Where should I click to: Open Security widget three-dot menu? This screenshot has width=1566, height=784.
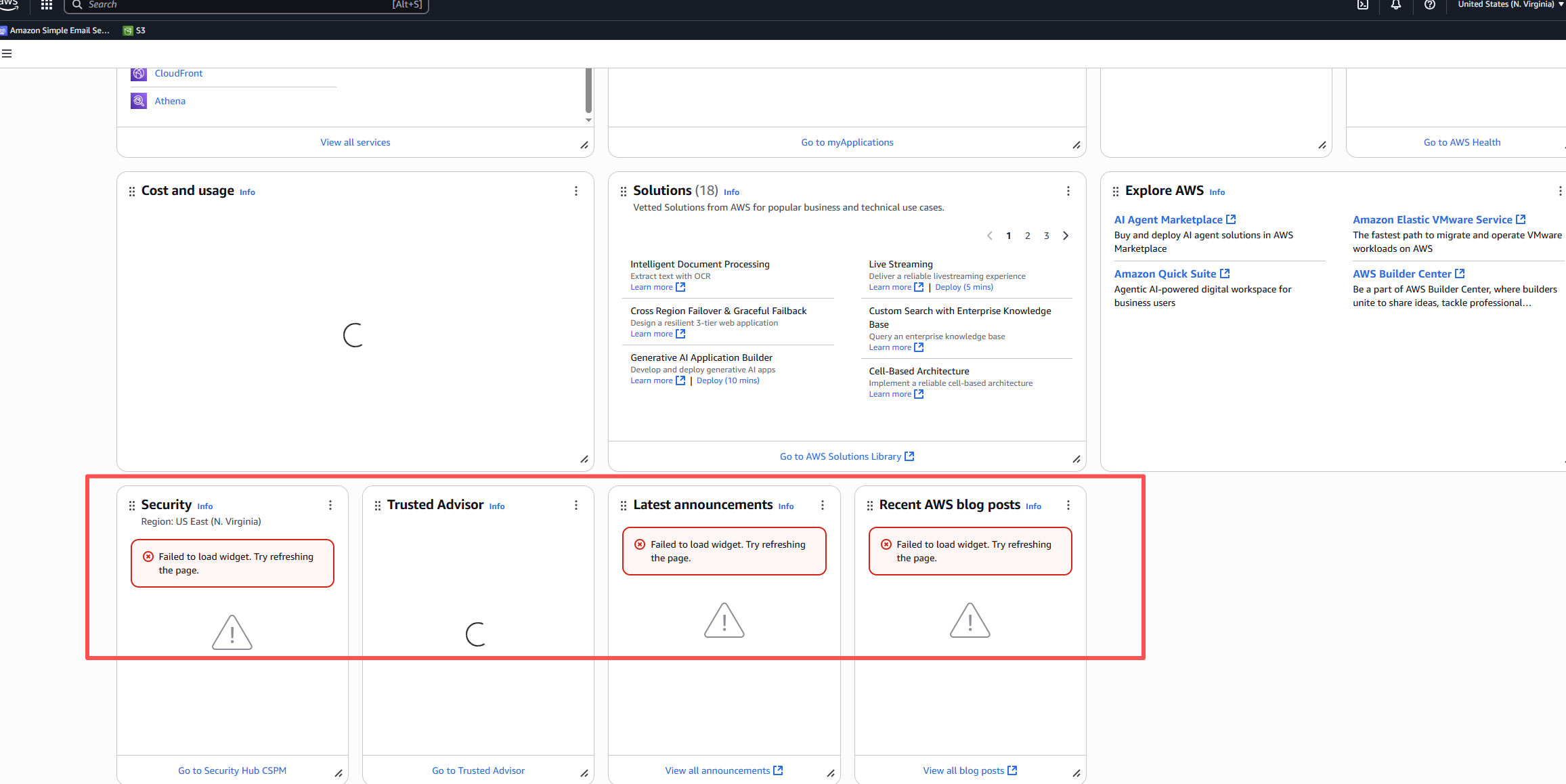(x=330, y=505)
